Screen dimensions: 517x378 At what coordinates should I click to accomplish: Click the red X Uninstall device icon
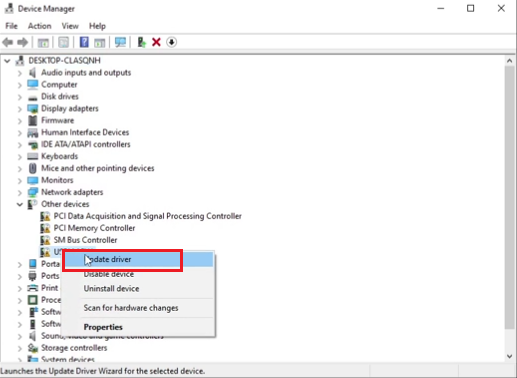156,42
